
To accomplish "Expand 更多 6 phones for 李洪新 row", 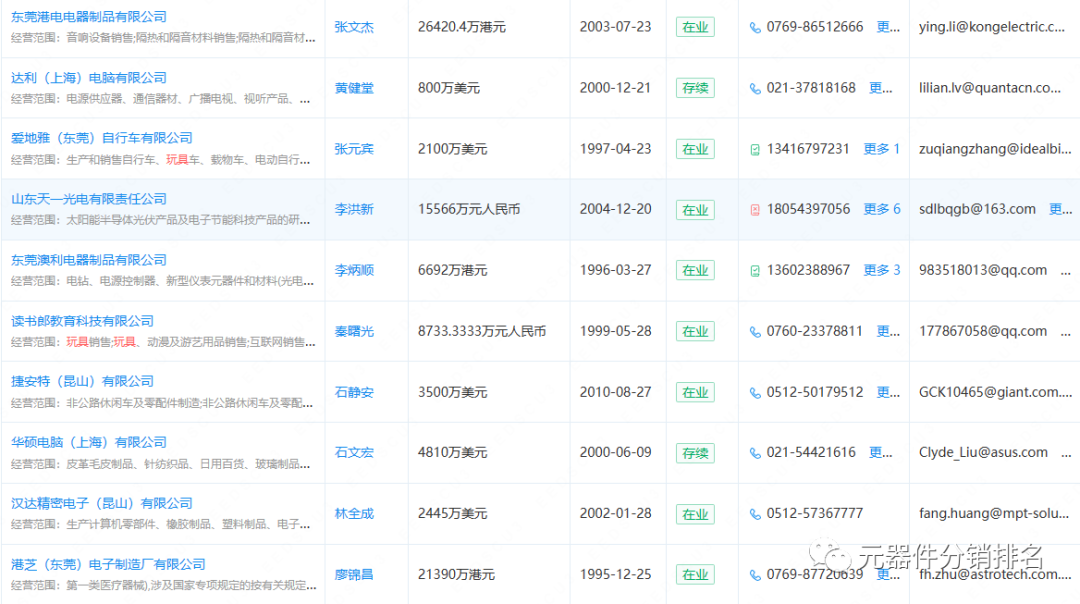I will pos(882,209).
